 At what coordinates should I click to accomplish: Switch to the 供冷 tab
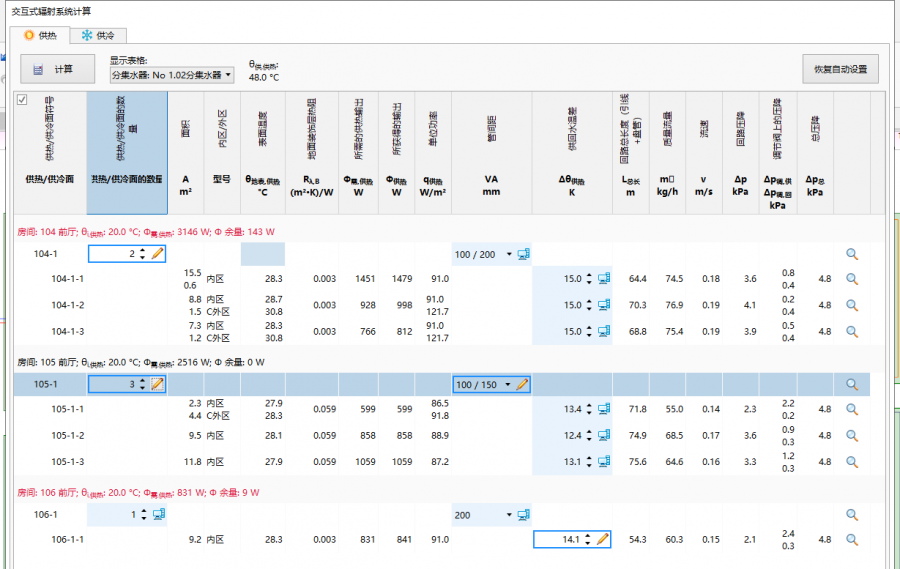coord(98,35)
